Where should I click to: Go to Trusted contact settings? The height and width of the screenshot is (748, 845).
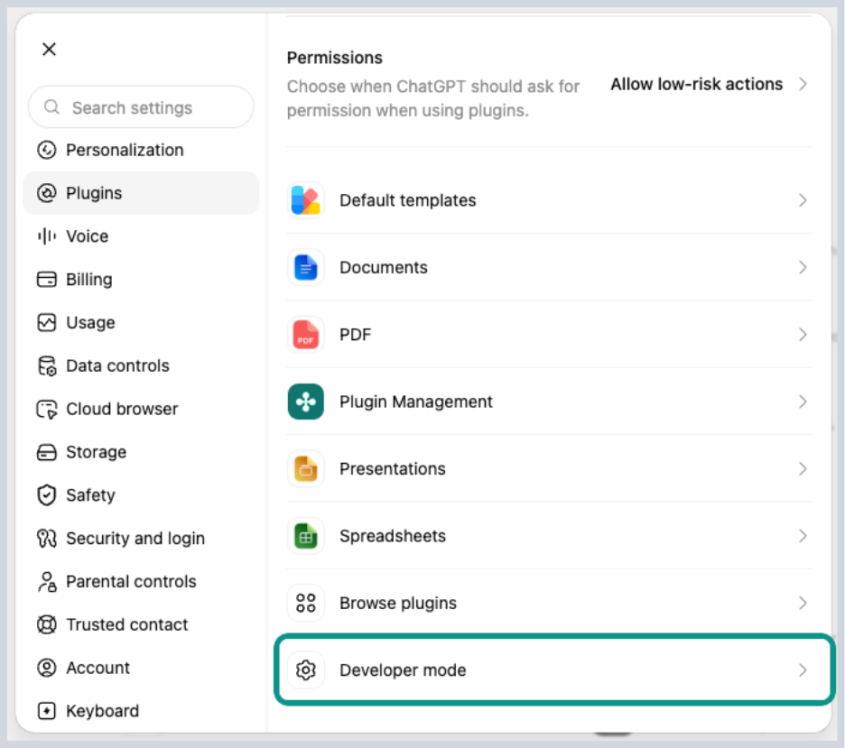pyautogui.click(x=141, y=625)
